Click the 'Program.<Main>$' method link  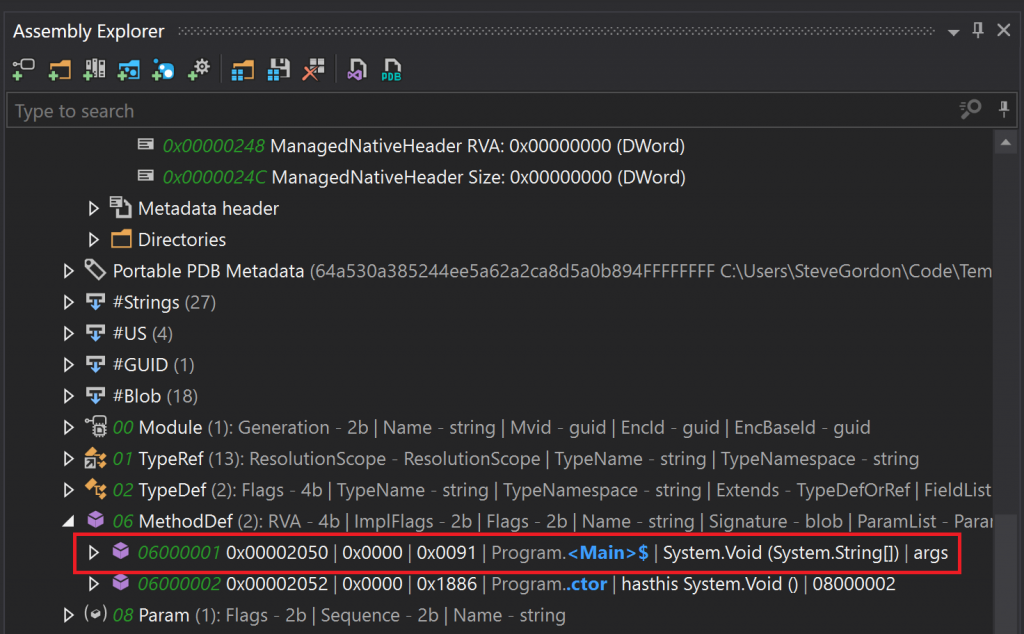click(x=569, y=553)
